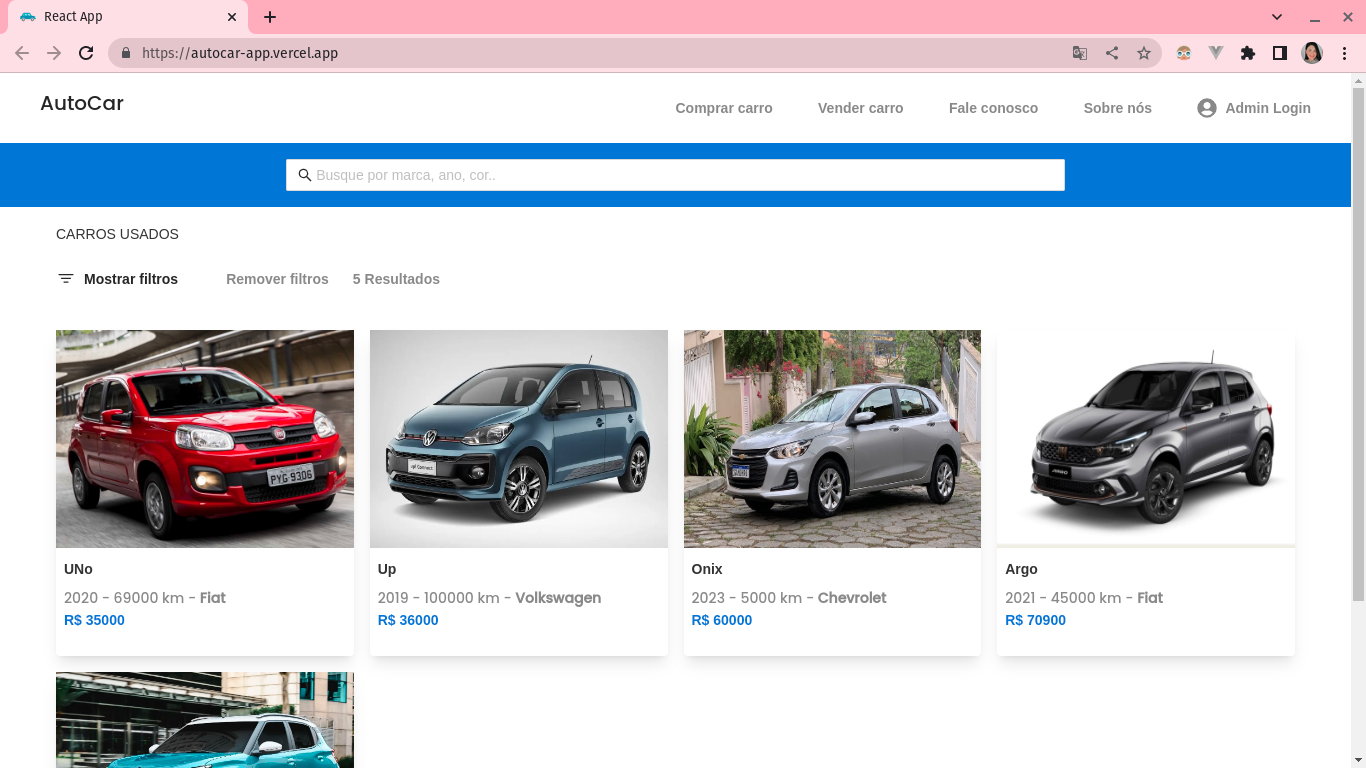
Task: Click the search magnifier icon
Action: coord(305,175)
